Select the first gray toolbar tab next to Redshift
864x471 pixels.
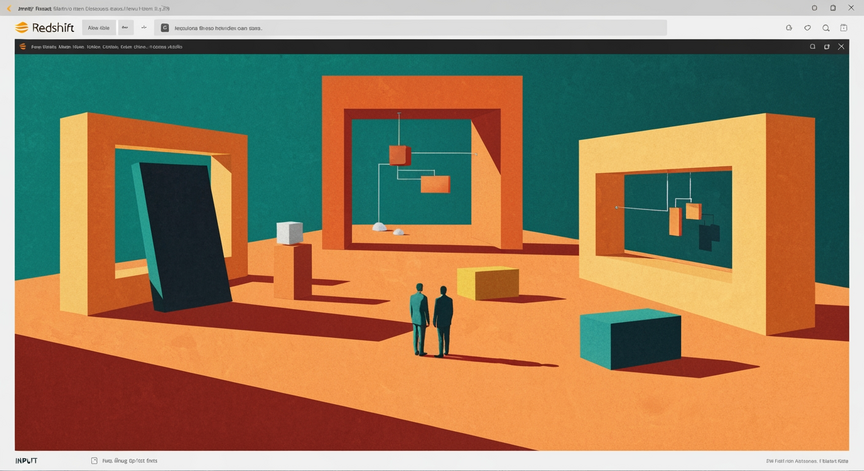(99, 28)
